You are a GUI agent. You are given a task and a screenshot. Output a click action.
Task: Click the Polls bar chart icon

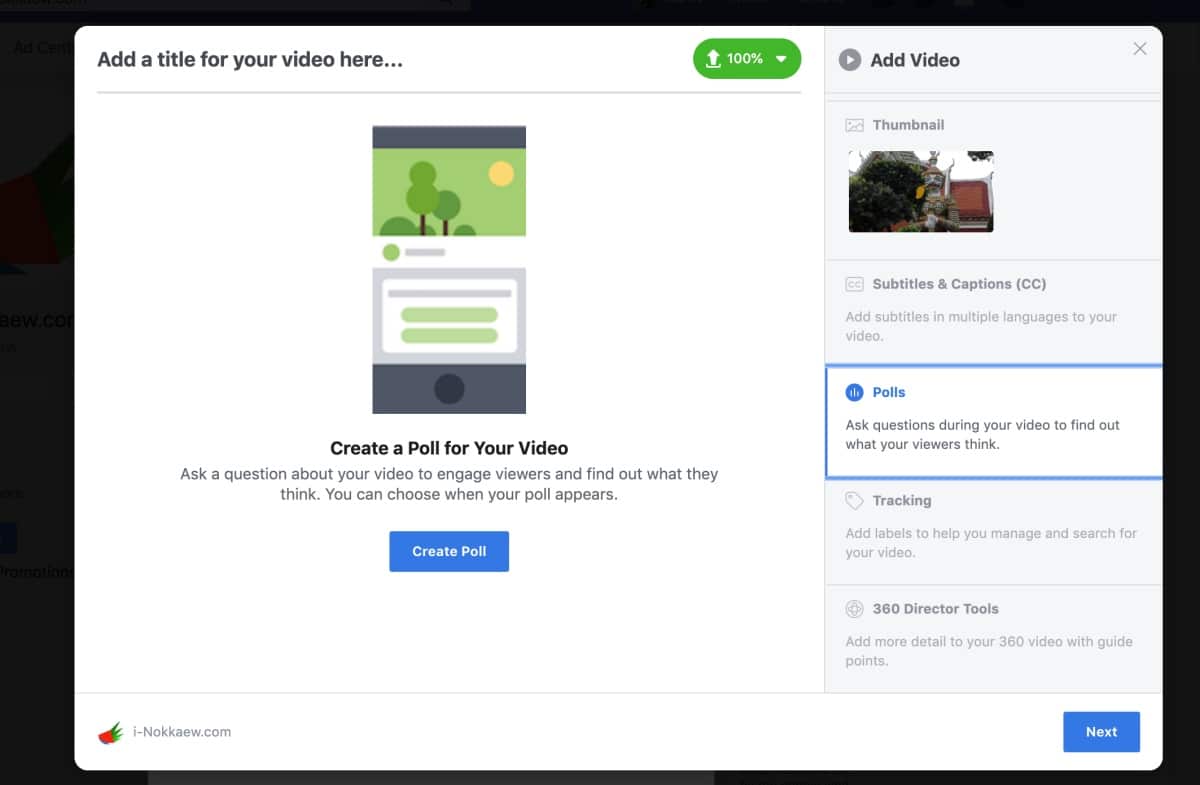coord(854,392)
